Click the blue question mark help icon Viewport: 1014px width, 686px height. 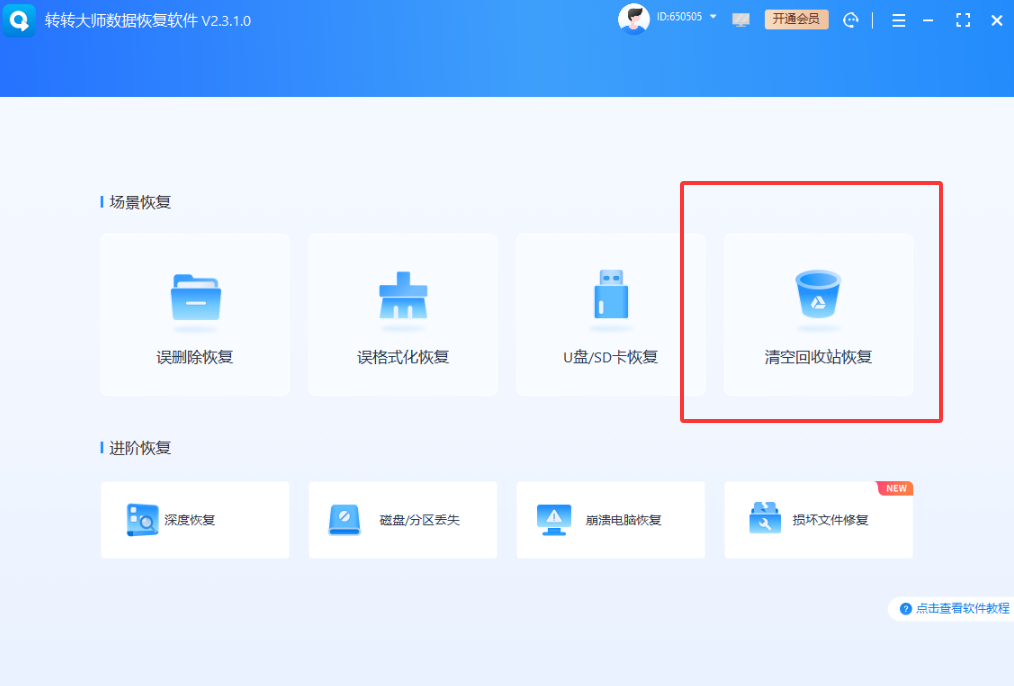pos(905,609)
